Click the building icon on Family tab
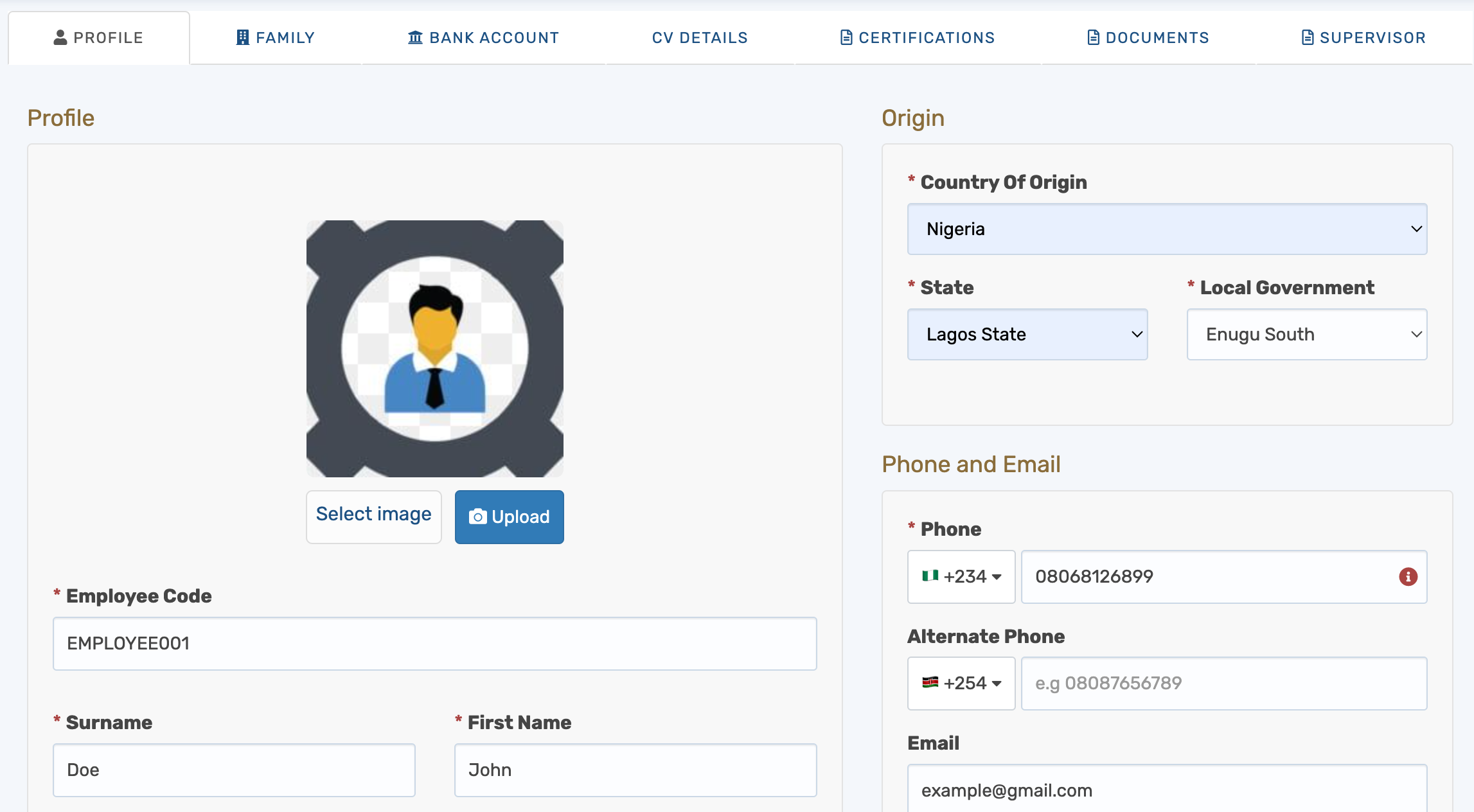The image size is (1474, 812). (x=242, y=37)
